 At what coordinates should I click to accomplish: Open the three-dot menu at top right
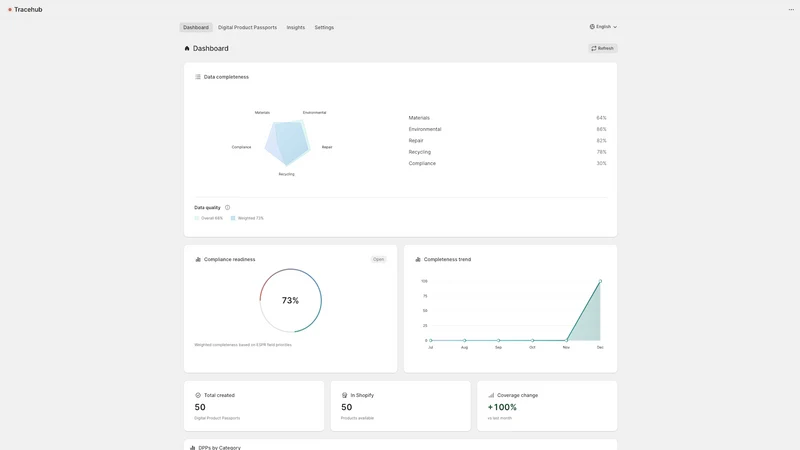coord(791,10)
